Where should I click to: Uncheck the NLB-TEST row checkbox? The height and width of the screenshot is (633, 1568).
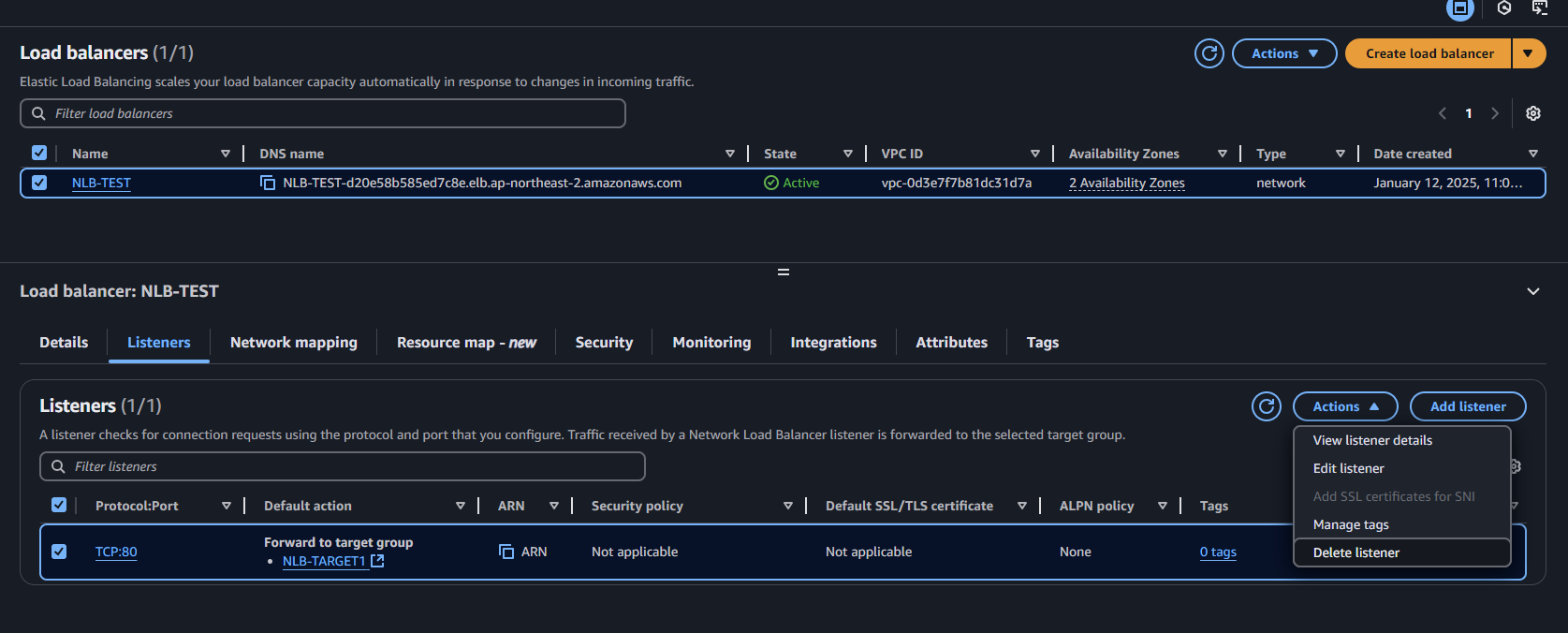click(x=39, y=183)
